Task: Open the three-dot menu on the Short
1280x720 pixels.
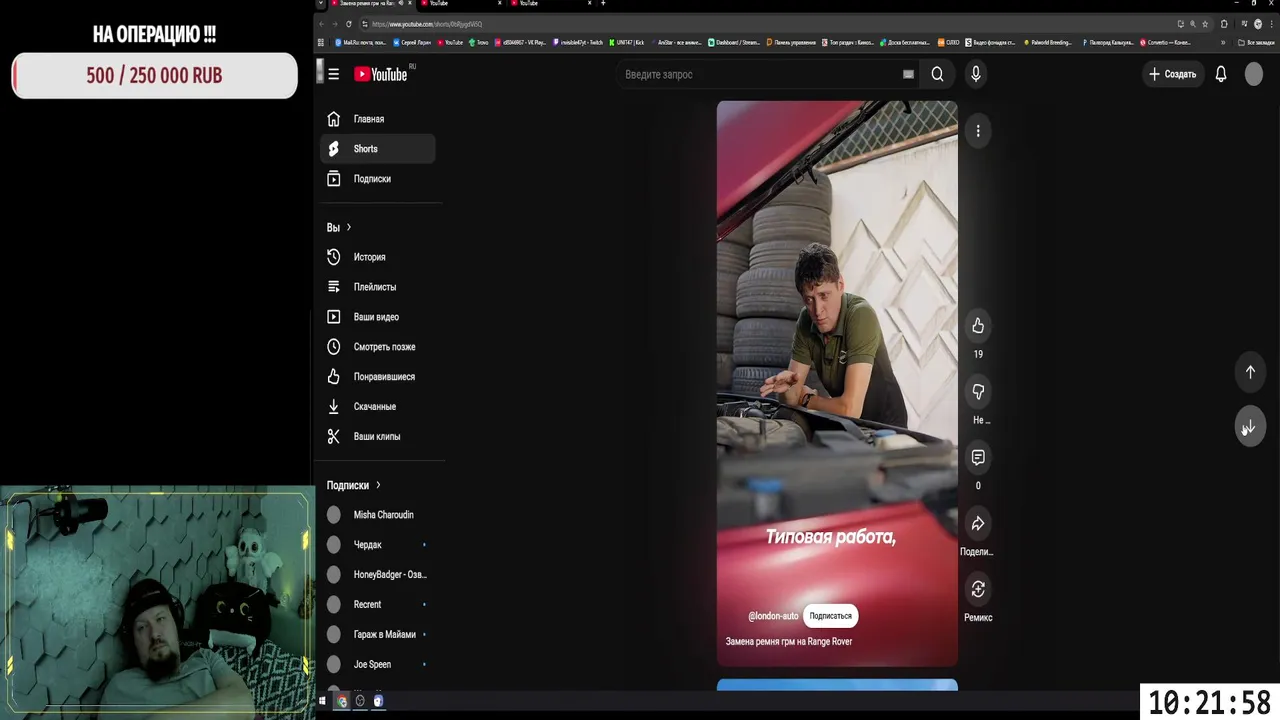Action: tap(978, 131)
